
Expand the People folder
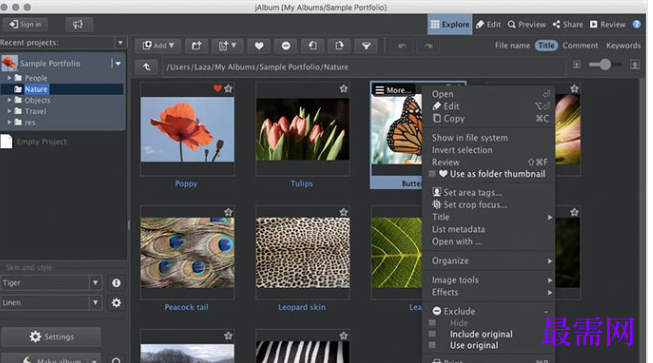pos(9,77)
